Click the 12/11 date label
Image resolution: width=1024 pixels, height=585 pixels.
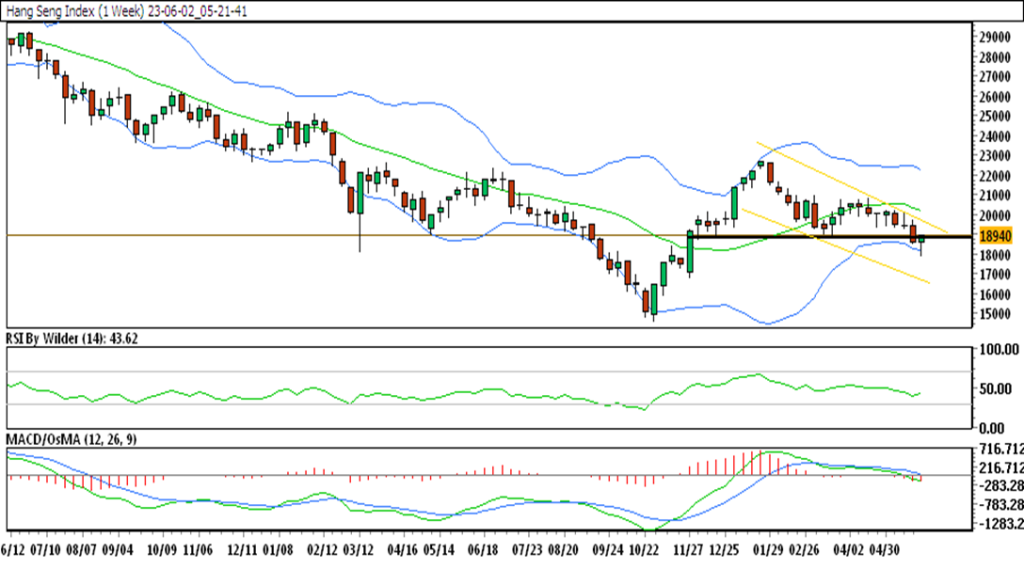tap(242, 550)
